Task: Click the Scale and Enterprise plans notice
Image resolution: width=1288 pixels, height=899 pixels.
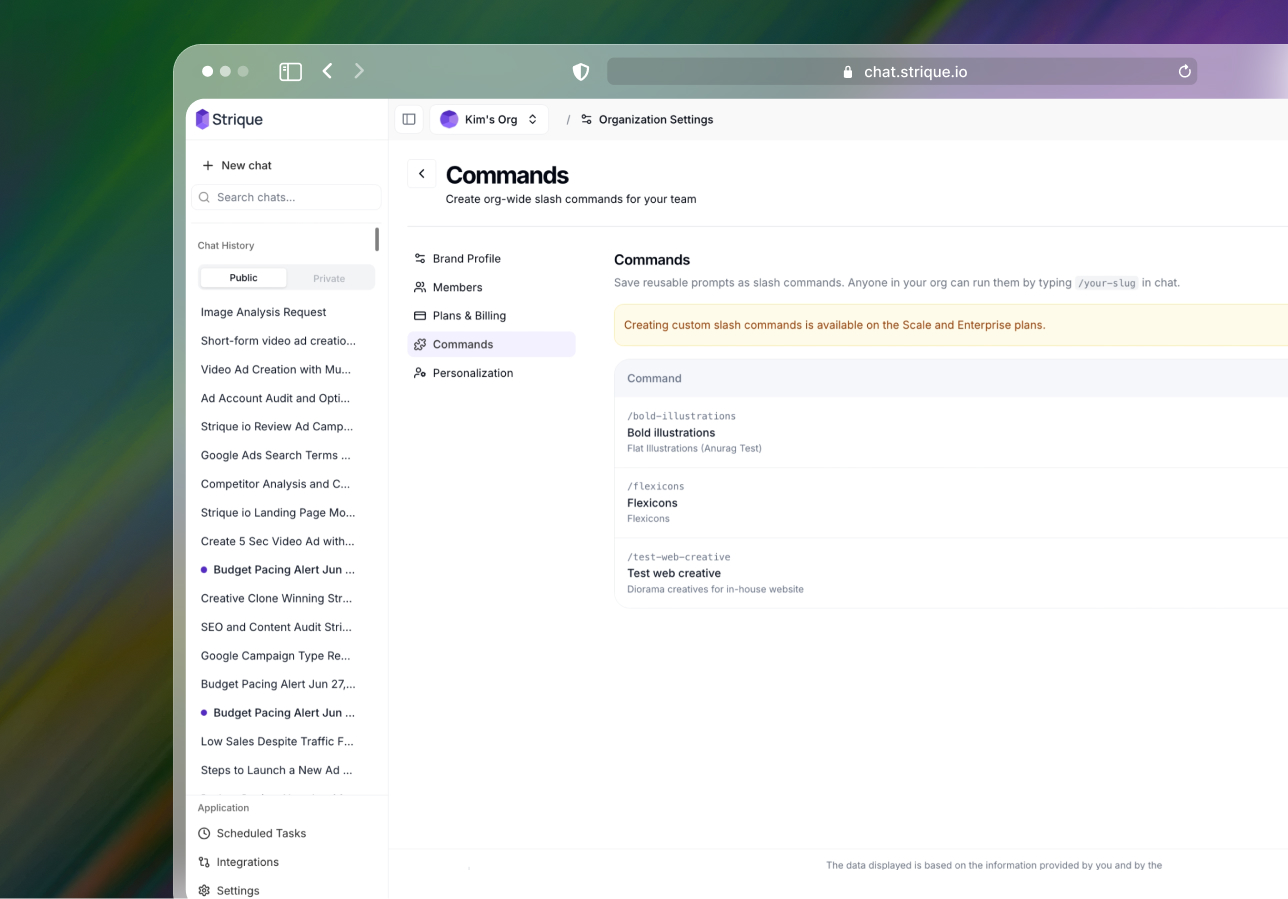Action: 951,325
